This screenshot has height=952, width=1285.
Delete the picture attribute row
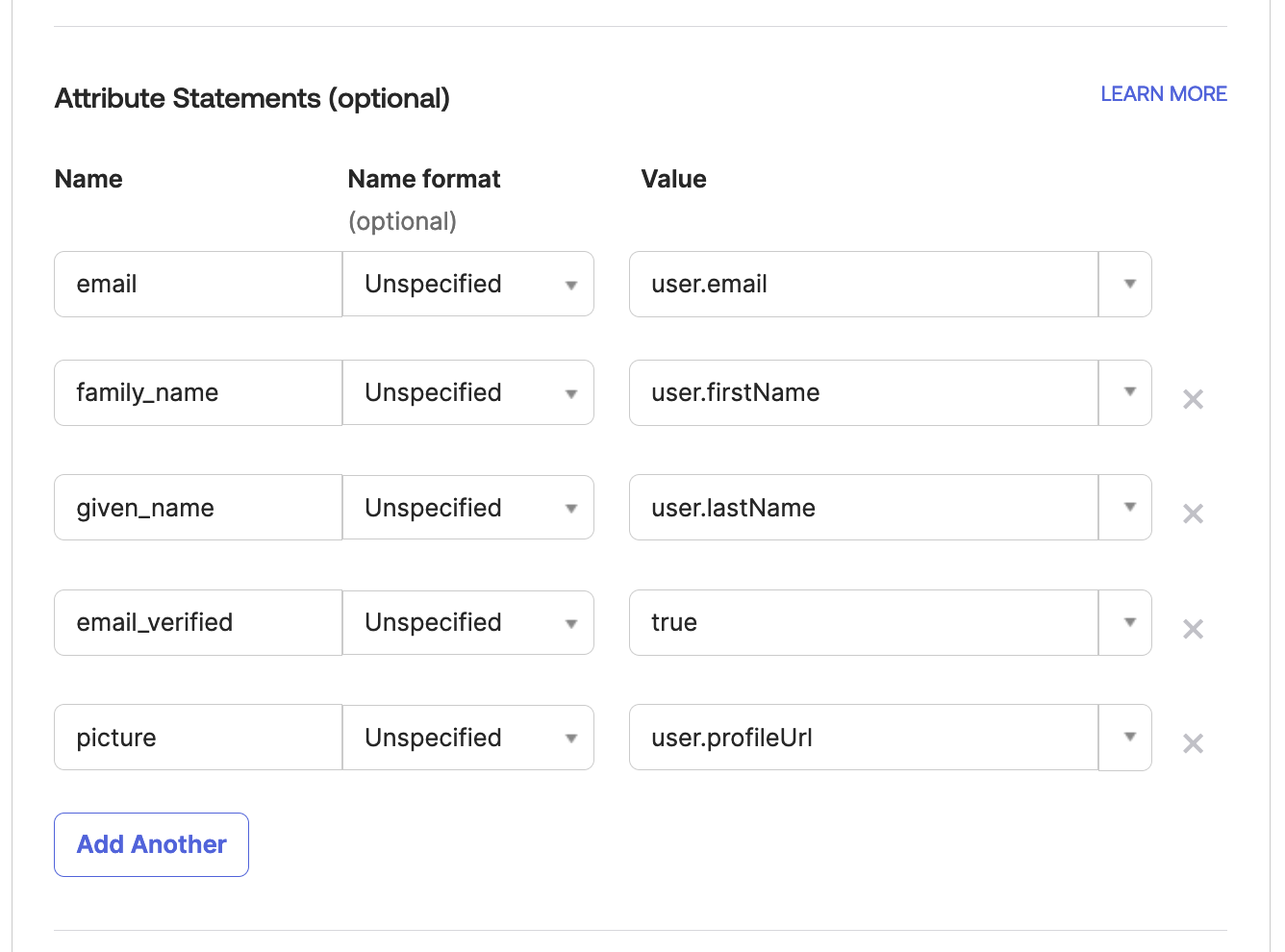[1193, 743]
